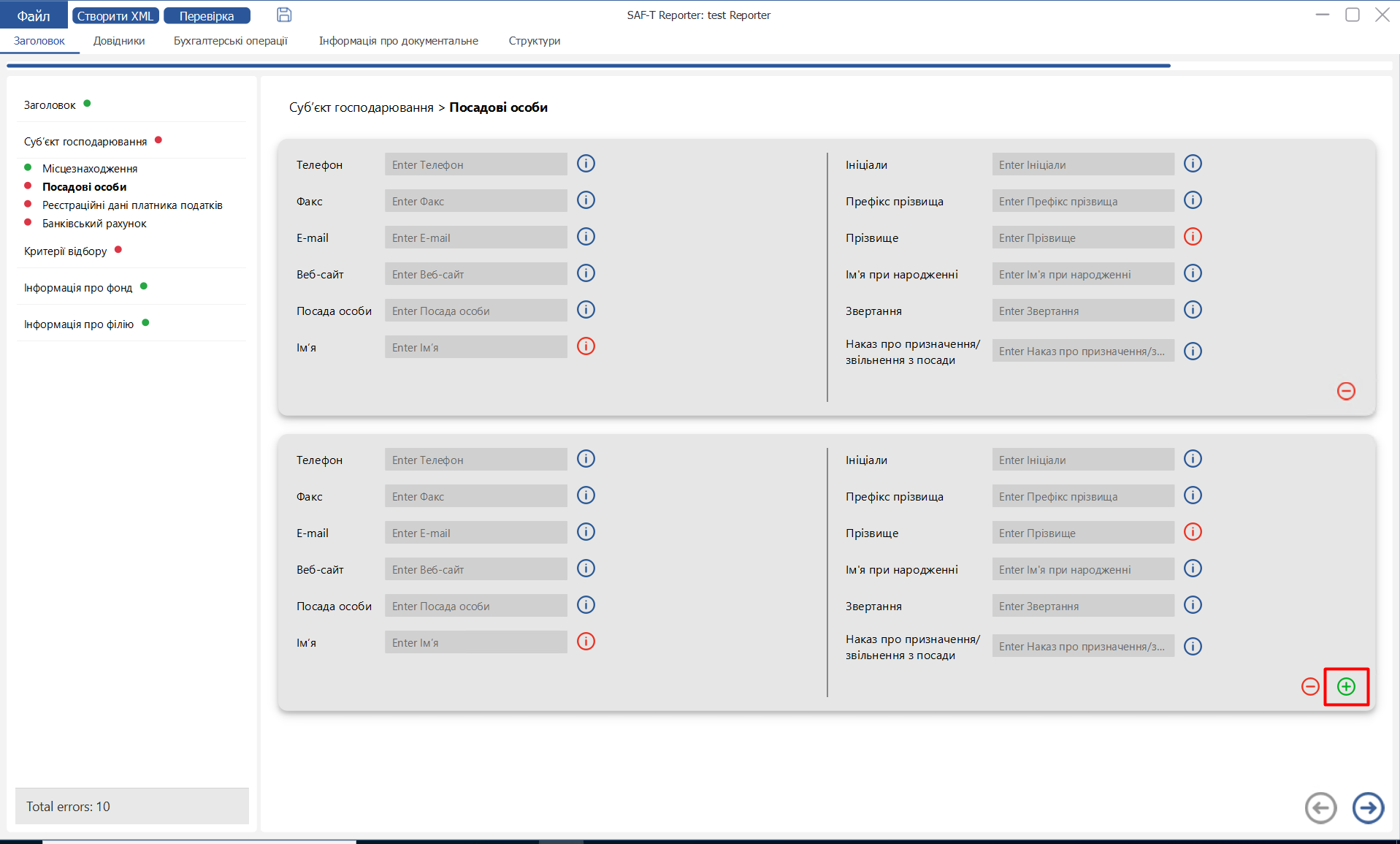The image size is (1400, 844).
Task: Focus first card's Телефон input field
Action: click(476, 164)
